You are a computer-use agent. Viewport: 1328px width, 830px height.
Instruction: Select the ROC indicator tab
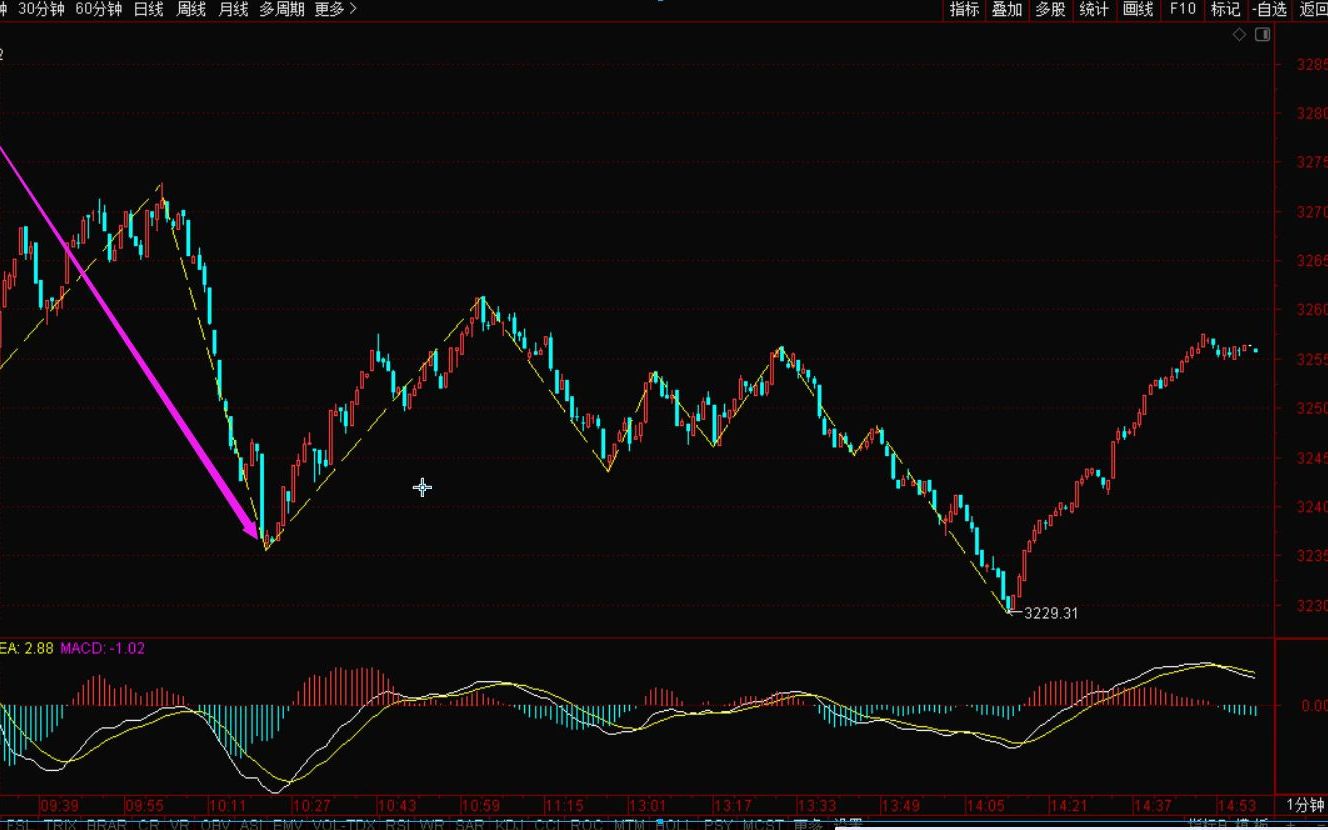[x=586, y=825]
